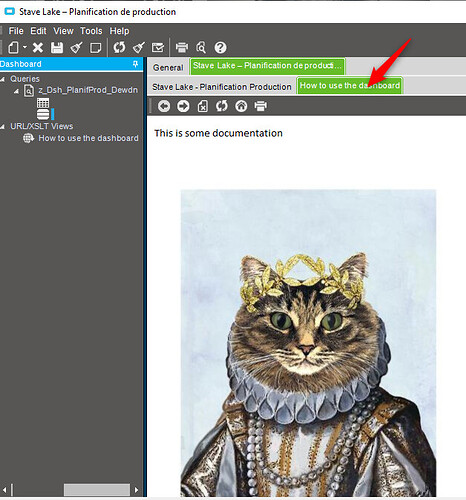The width and height of the screenshot is (466, 500).
Task: Go forward with the browser right arrow
Action: (x=183, y=106)
